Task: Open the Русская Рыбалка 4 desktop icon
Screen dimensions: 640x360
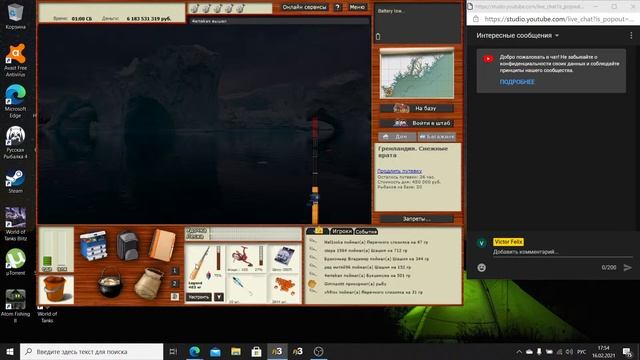Action: [x=16, y=142]
